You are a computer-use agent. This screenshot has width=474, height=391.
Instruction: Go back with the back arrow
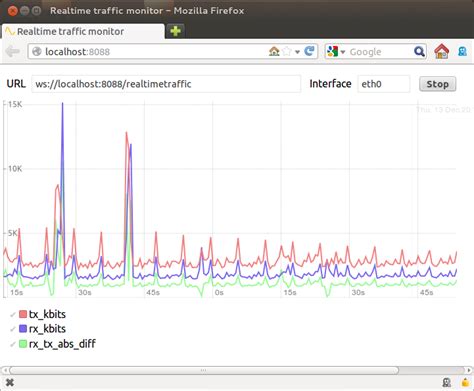(13, 52)
